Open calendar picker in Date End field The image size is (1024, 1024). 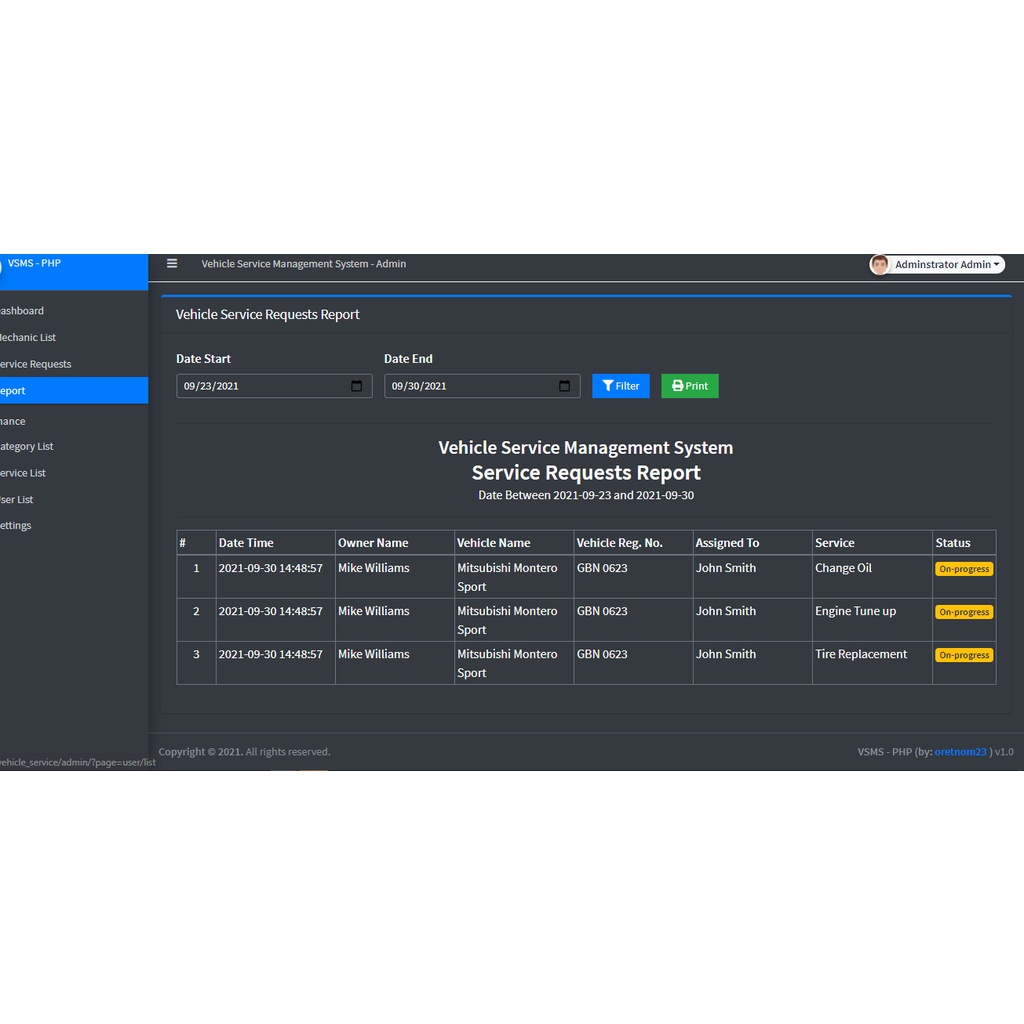pyautogui.click(x=565, y=386)
